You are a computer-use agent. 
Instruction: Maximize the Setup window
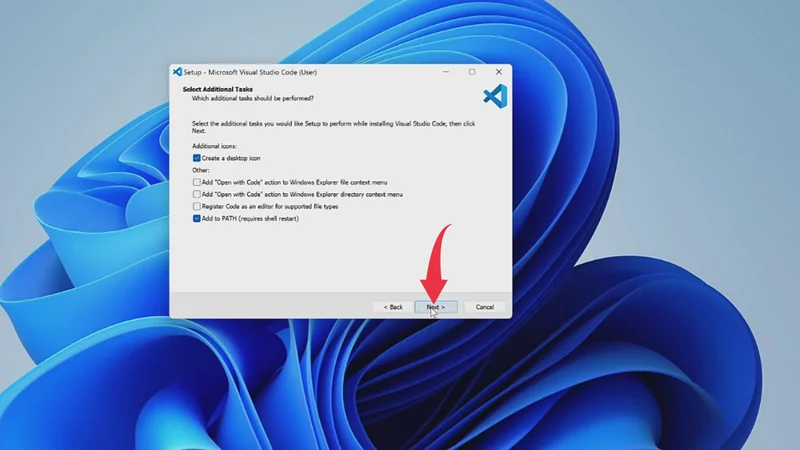click(x=472, y=72)
